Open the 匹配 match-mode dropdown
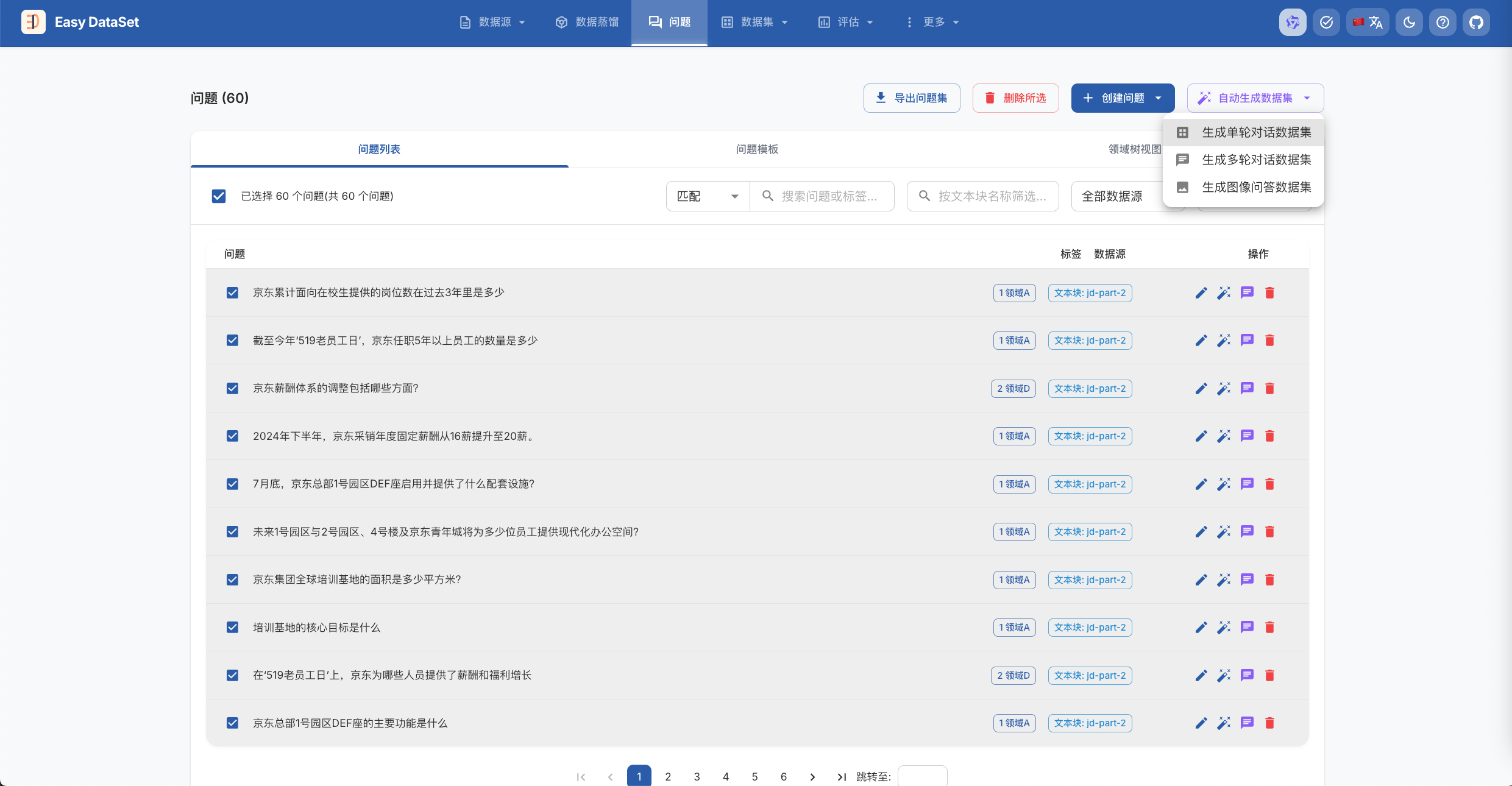Viewport: 1512px width, 786px height. click(x=708, y=196)
